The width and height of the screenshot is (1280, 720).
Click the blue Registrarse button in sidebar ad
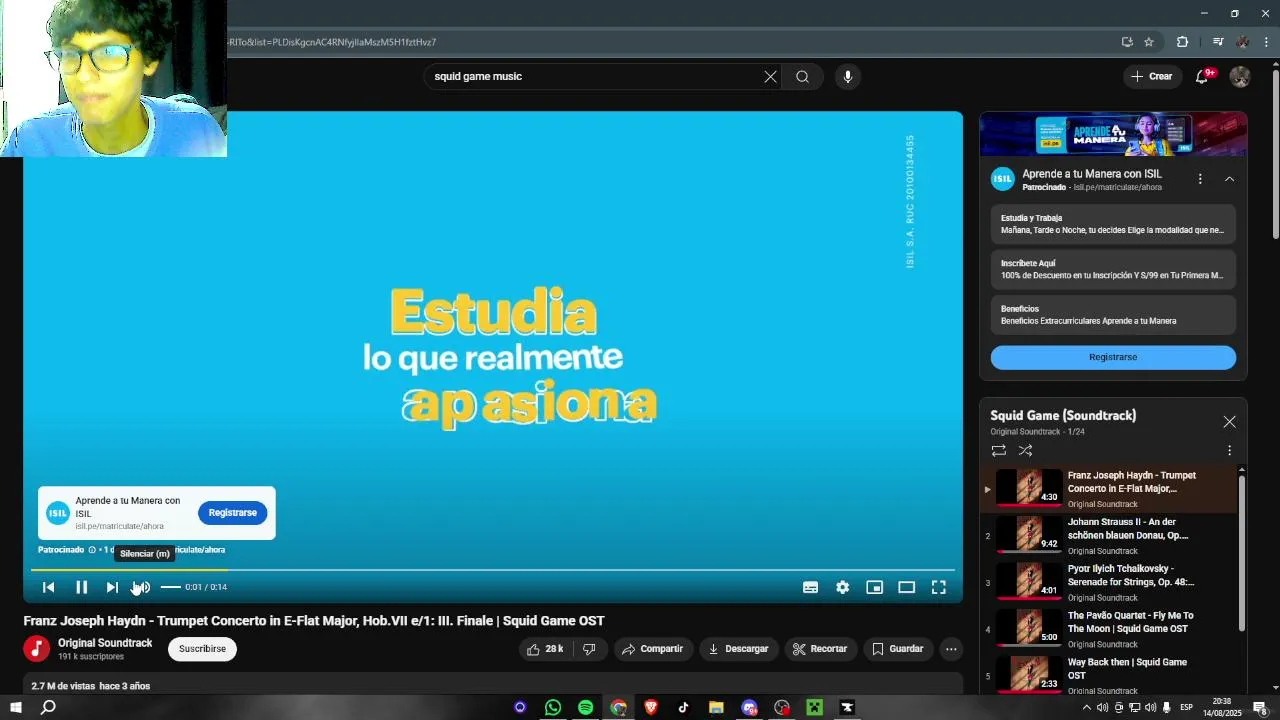click(x=1113, y=357)
